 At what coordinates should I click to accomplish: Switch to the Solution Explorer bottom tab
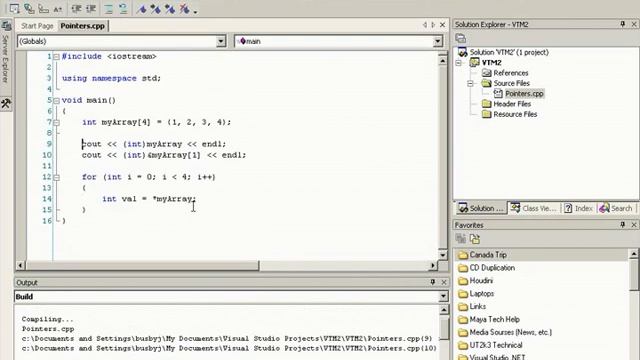(x=481, y=209)
